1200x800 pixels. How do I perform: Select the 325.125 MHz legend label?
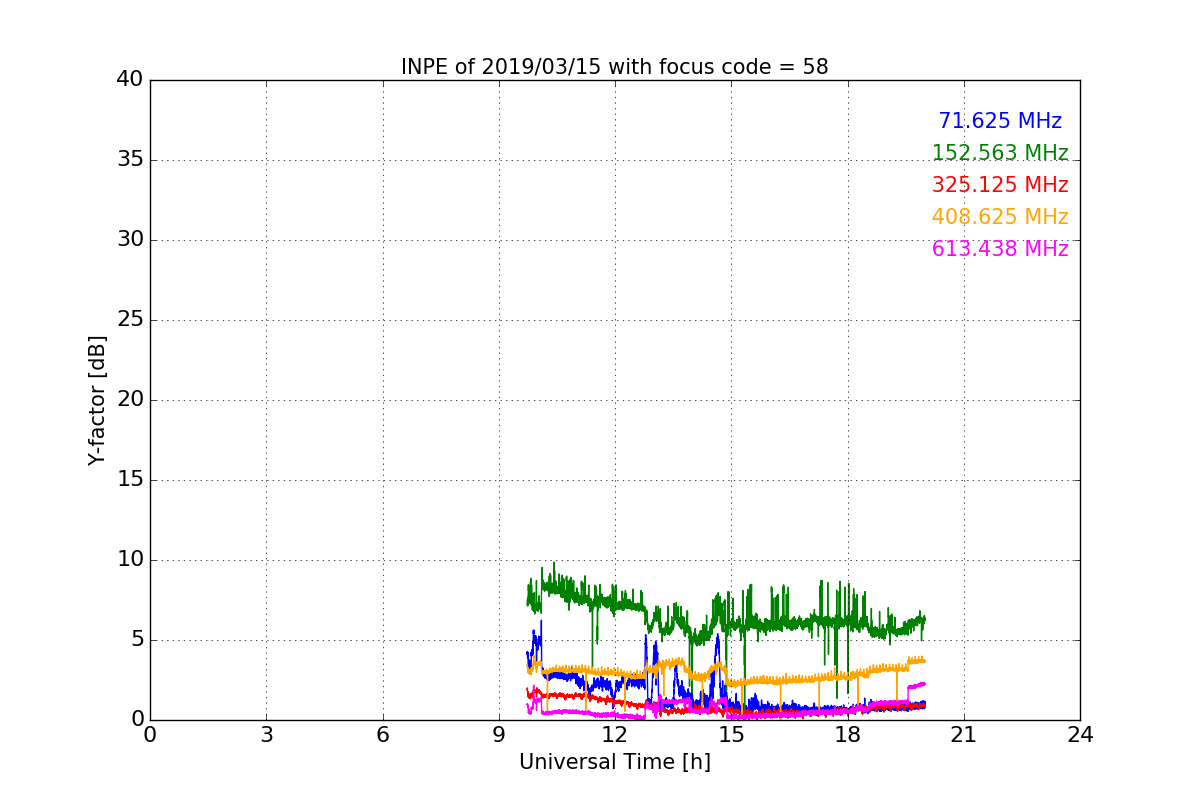coord(1000,185)
